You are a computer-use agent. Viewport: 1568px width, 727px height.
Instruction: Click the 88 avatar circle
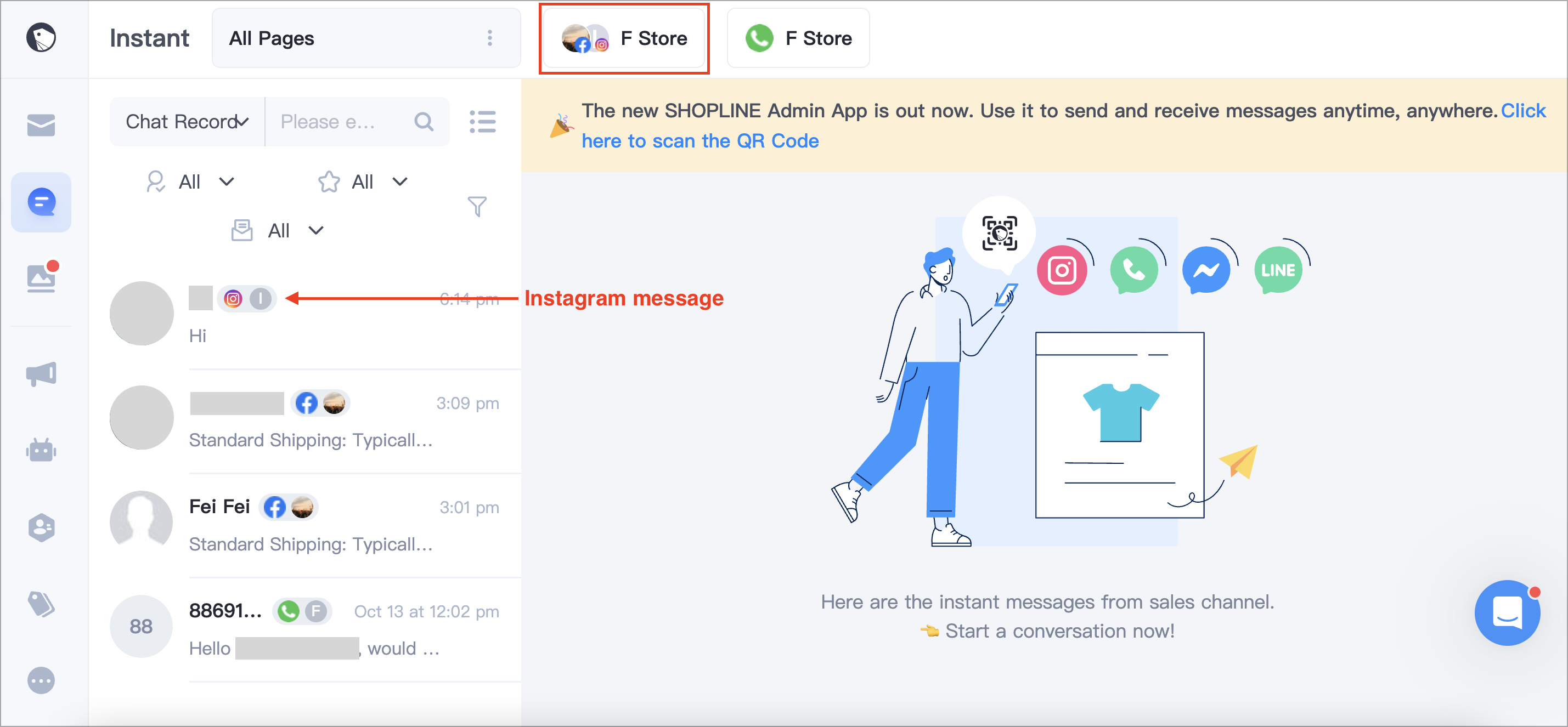click(141, 626)
